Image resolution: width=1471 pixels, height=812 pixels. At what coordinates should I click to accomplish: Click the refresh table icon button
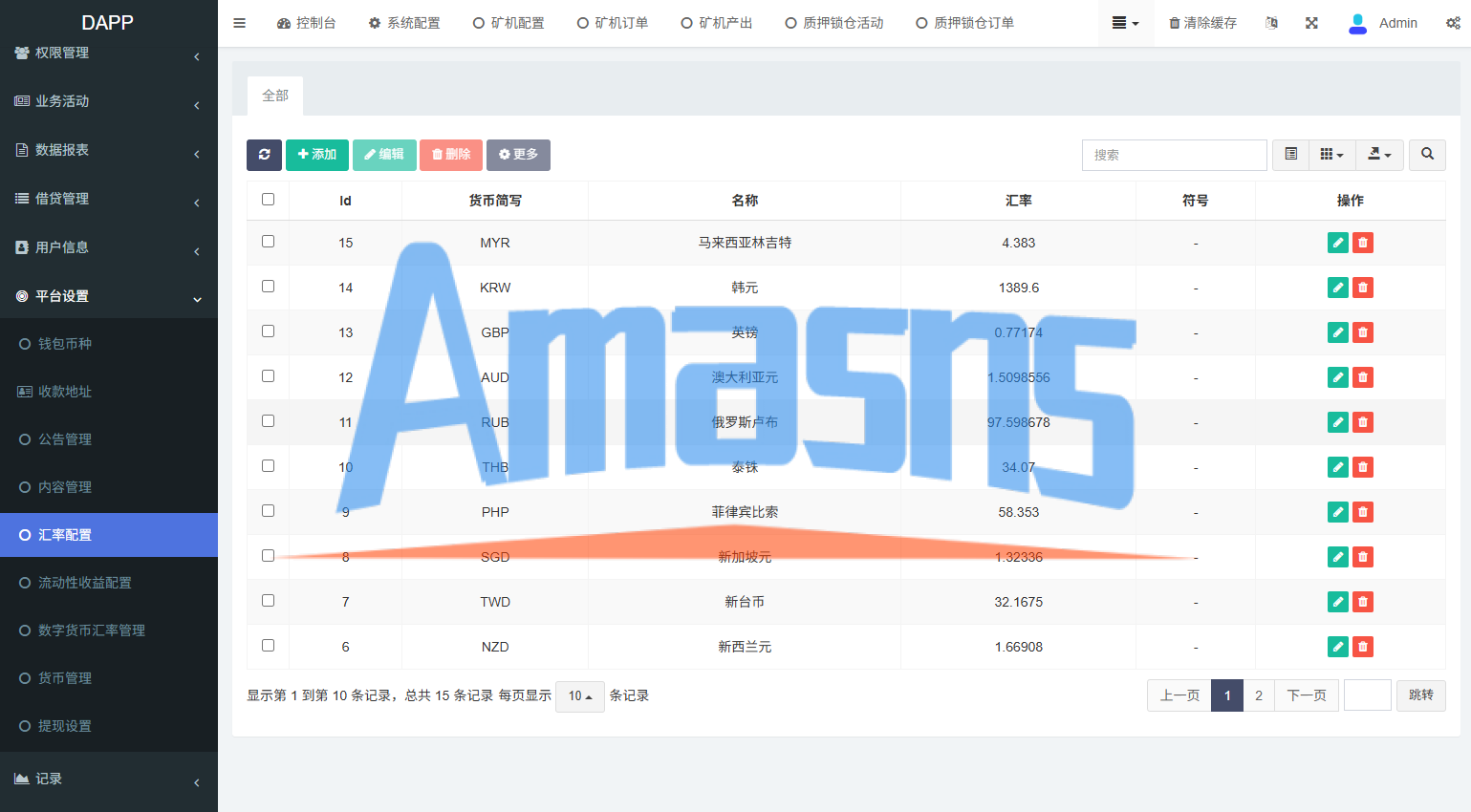pyautogui.click(x=264, y=155)
